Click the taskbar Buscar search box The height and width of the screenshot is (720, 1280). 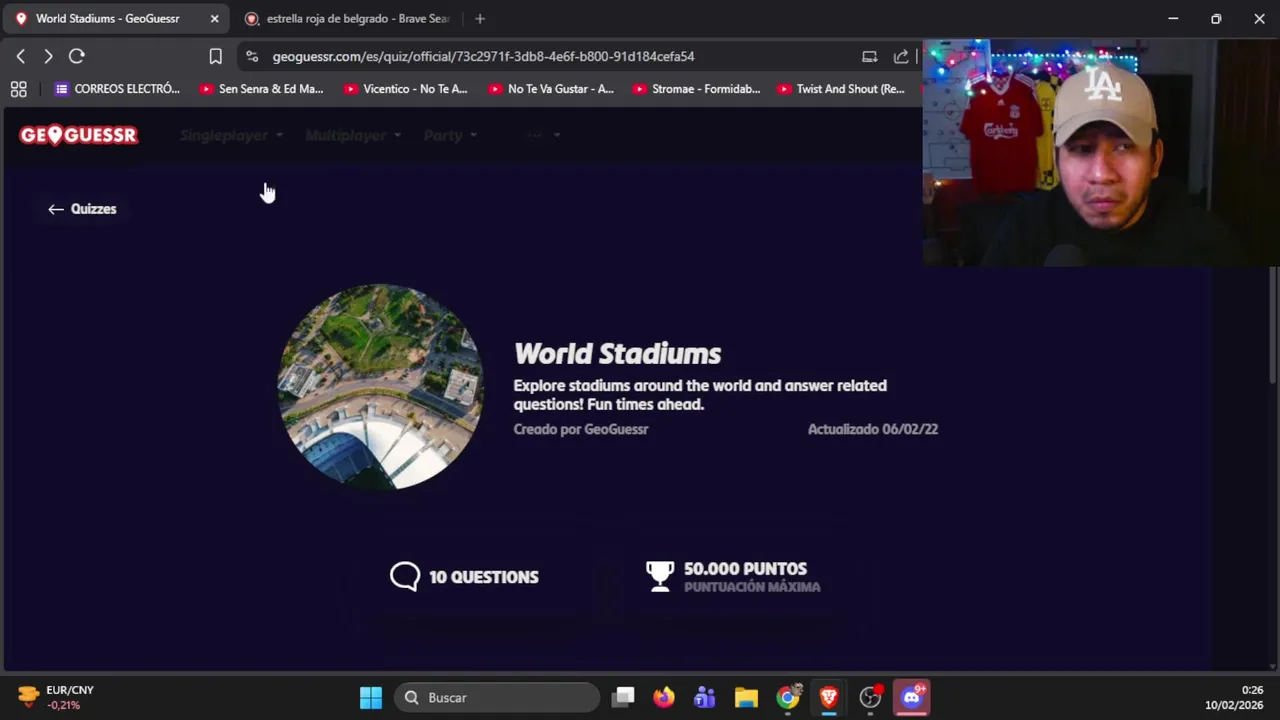point(497,697)
